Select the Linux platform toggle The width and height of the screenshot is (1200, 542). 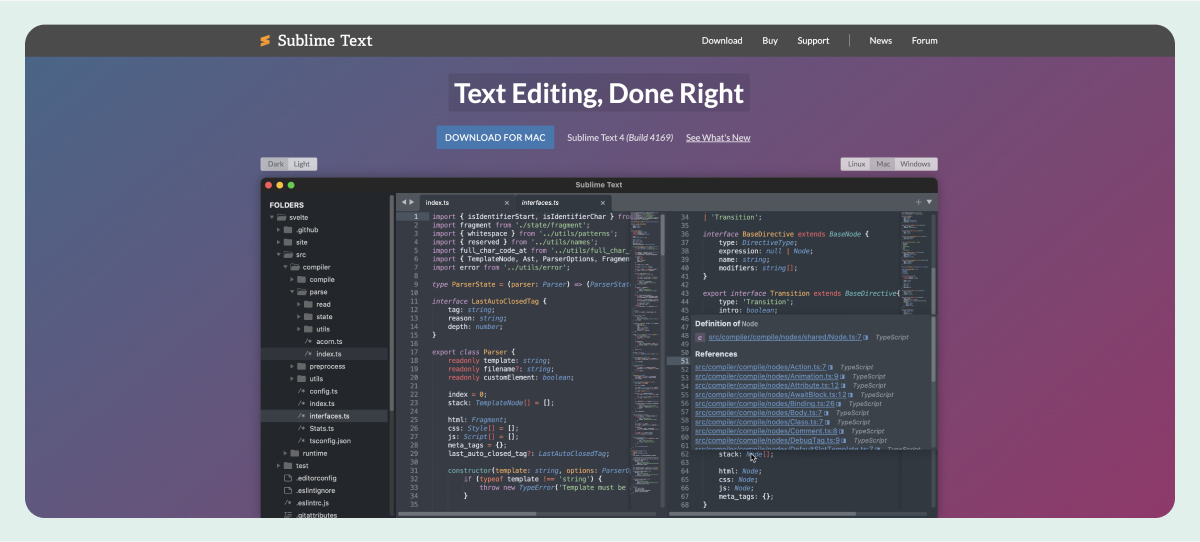856,164
